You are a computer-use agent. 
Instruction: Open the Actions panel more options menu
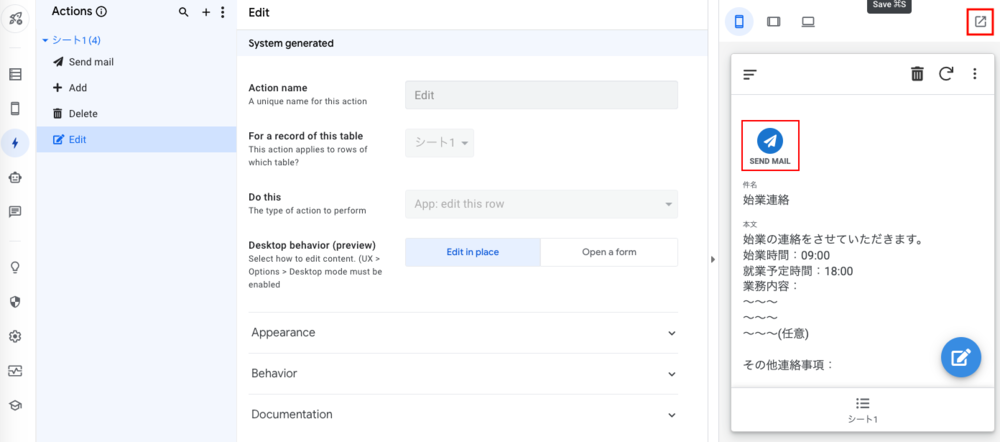click(x=222, y=12)
